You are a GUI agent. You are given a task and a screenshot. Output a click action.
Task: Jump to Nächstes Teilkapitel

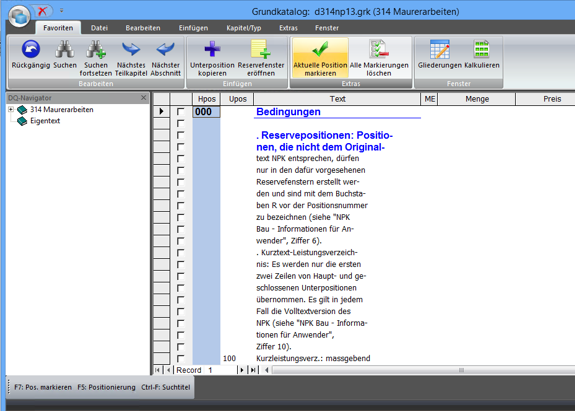[x=131, y=58]
